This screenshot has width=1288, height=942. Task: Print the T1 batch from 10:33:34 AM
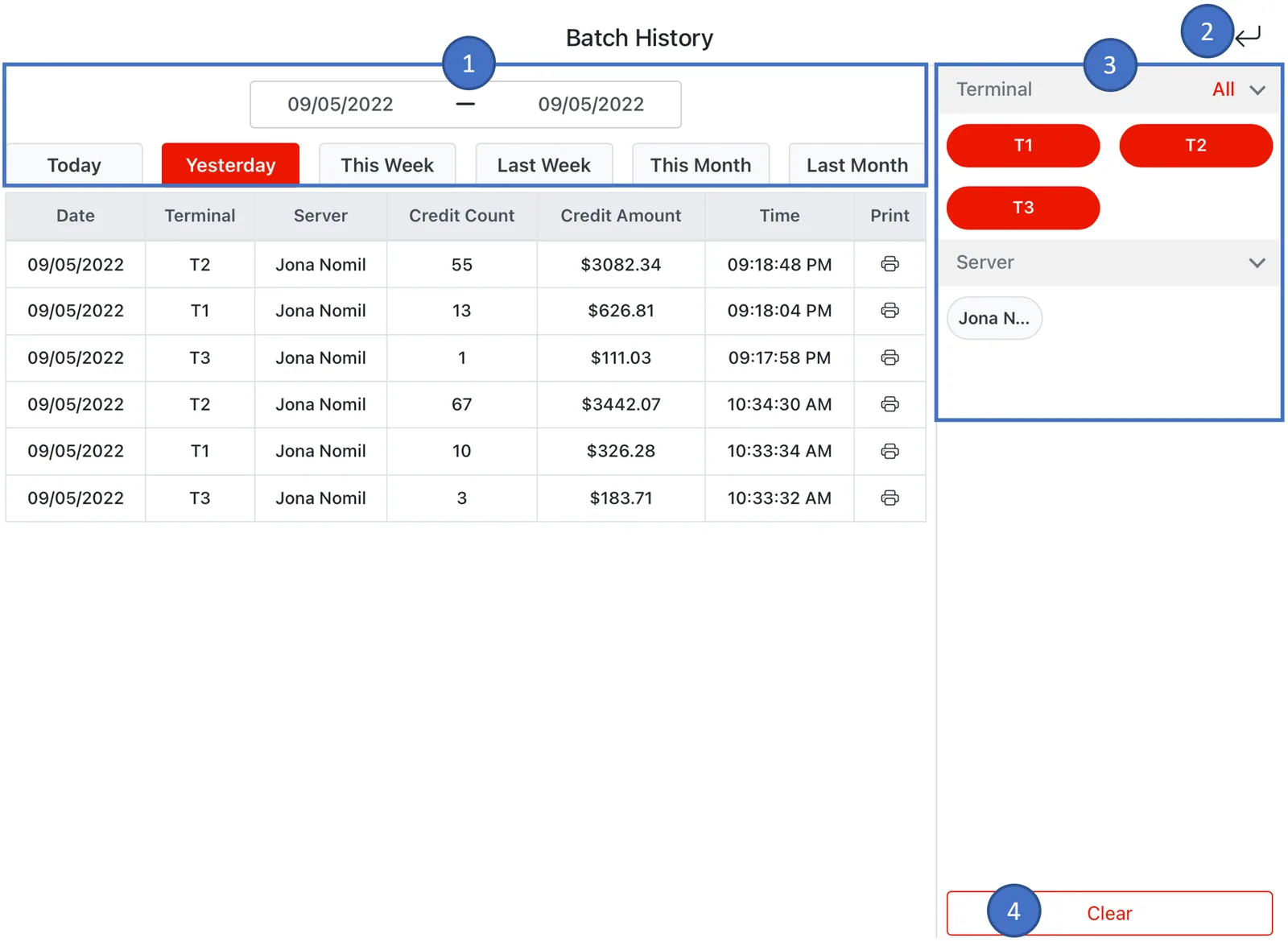(890, 451)
